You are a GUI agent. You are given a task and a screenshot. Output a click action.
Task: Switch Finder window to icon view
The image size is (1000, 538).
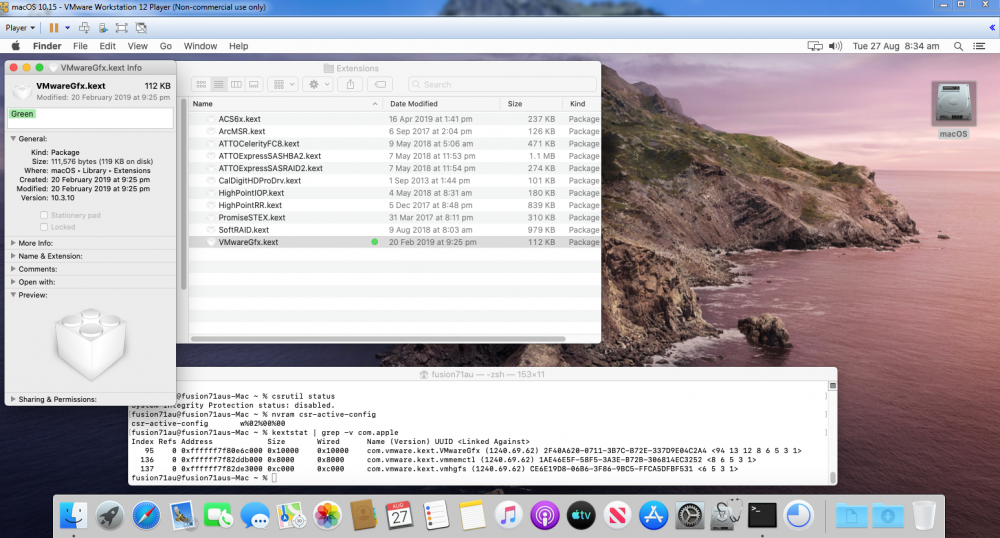(202, 84)
